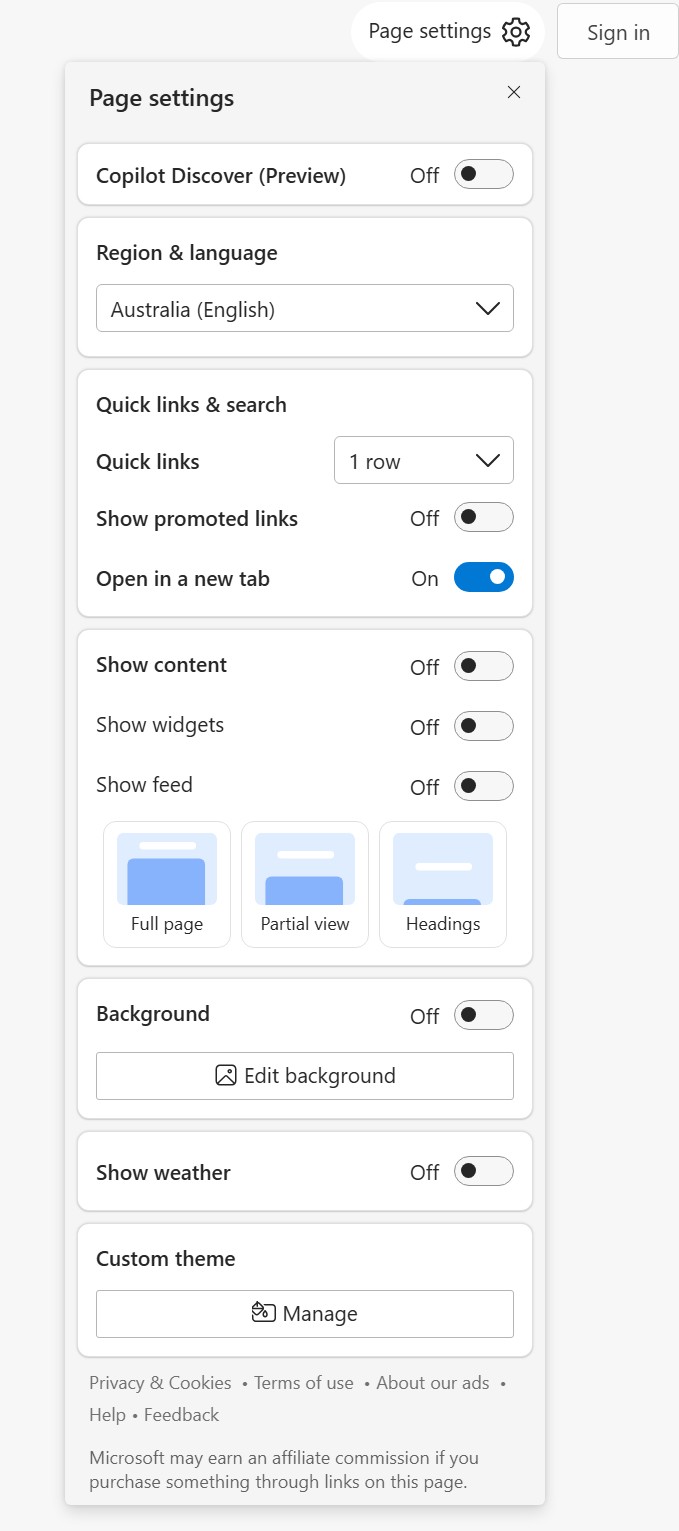Click the Page settings gear icon
Screen dimensions: 679x1531
(x=515, y=32)
